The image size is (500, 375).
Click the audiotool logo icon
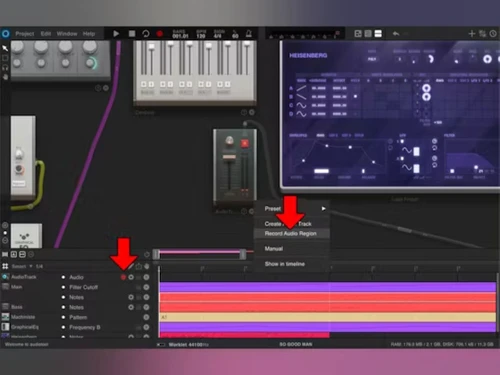pos(6,34)
